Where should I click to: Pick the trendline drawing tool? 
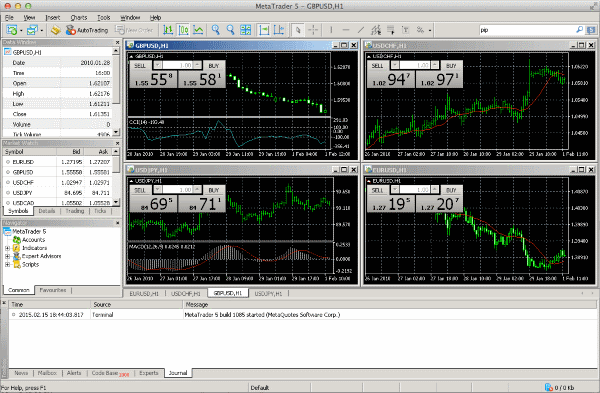click(x=360, y=30)
